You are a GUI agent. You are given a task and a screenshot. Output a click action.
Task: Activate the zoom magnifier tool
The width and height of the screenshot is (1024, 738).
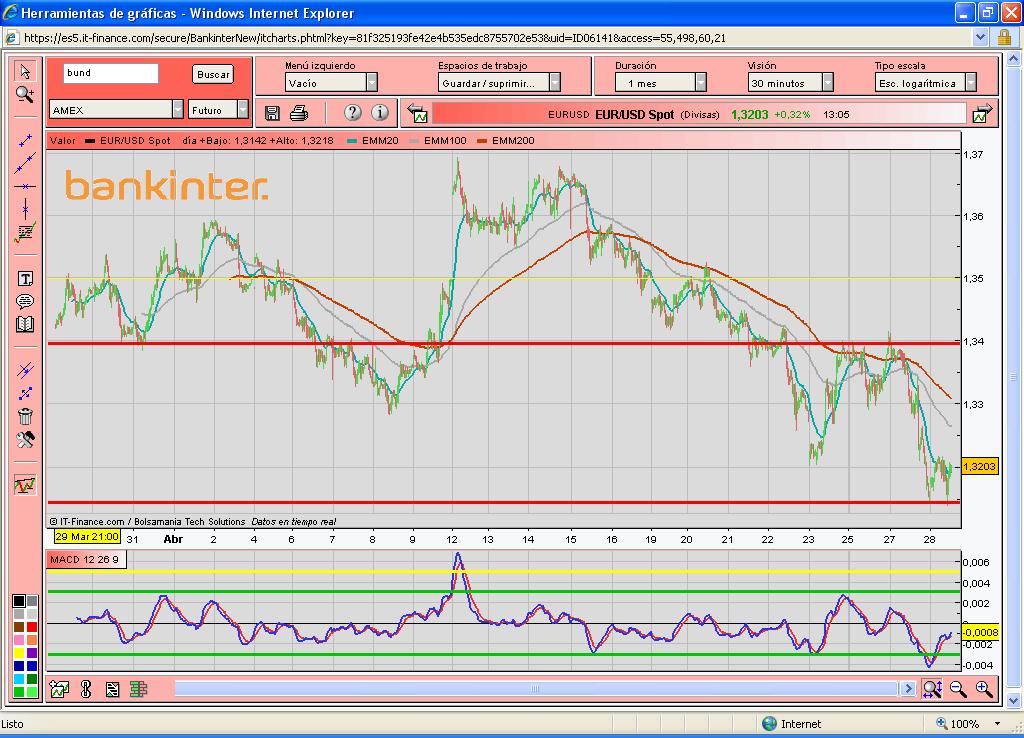click(25, 94)
